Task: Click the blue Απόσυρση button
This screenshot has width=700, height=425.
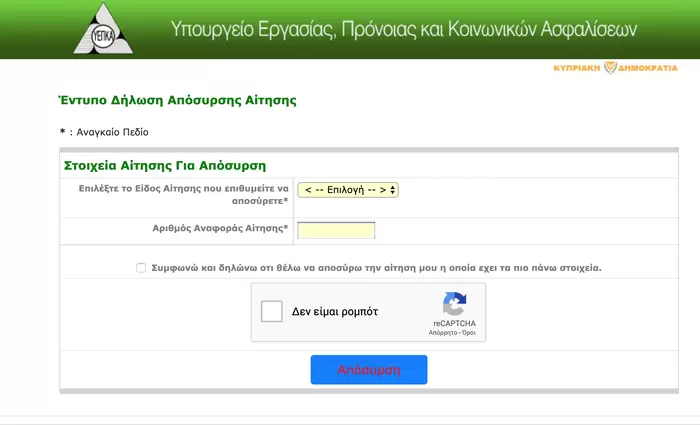Action: pos(369,370)
